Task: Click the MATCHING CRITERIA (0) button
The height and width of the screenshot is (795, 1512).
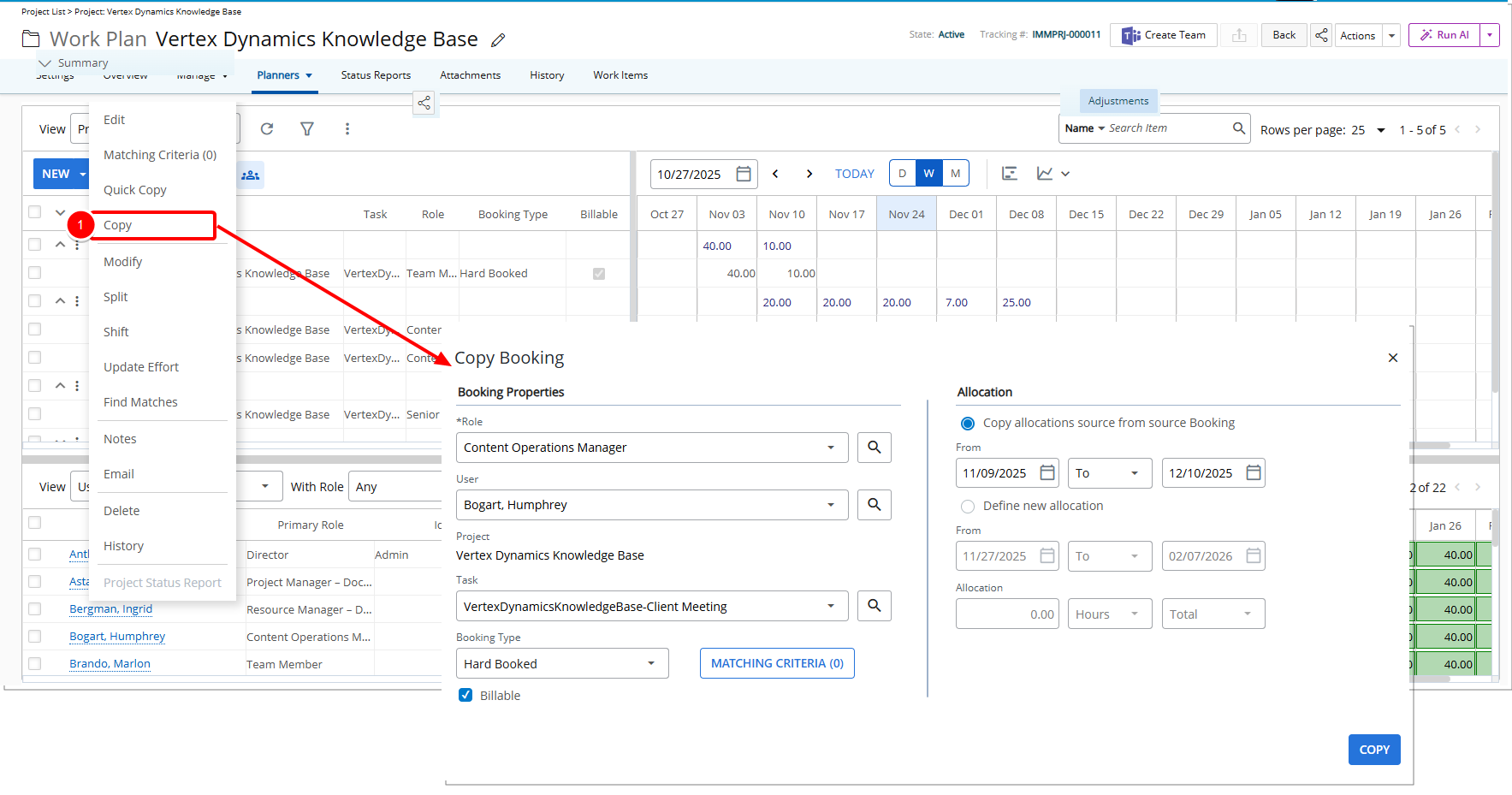Action: point(777,663)
